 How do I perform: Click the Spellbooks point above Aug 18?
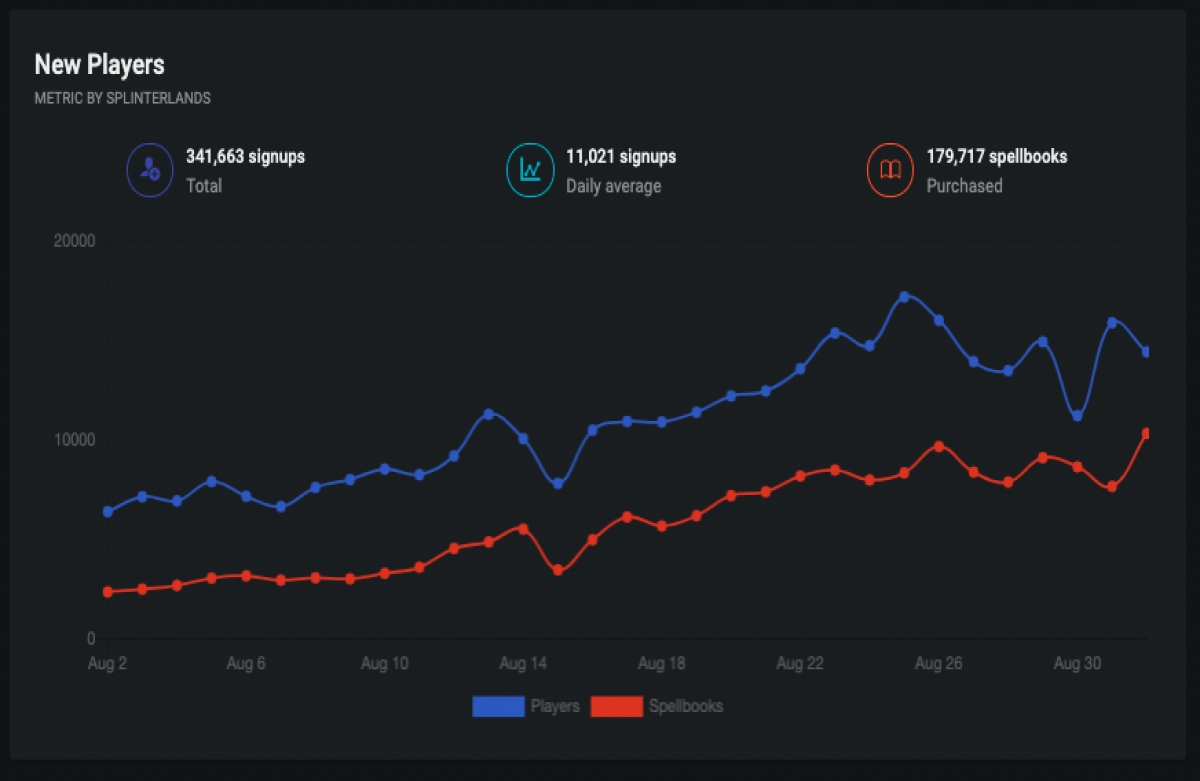(x=662, y=526)
